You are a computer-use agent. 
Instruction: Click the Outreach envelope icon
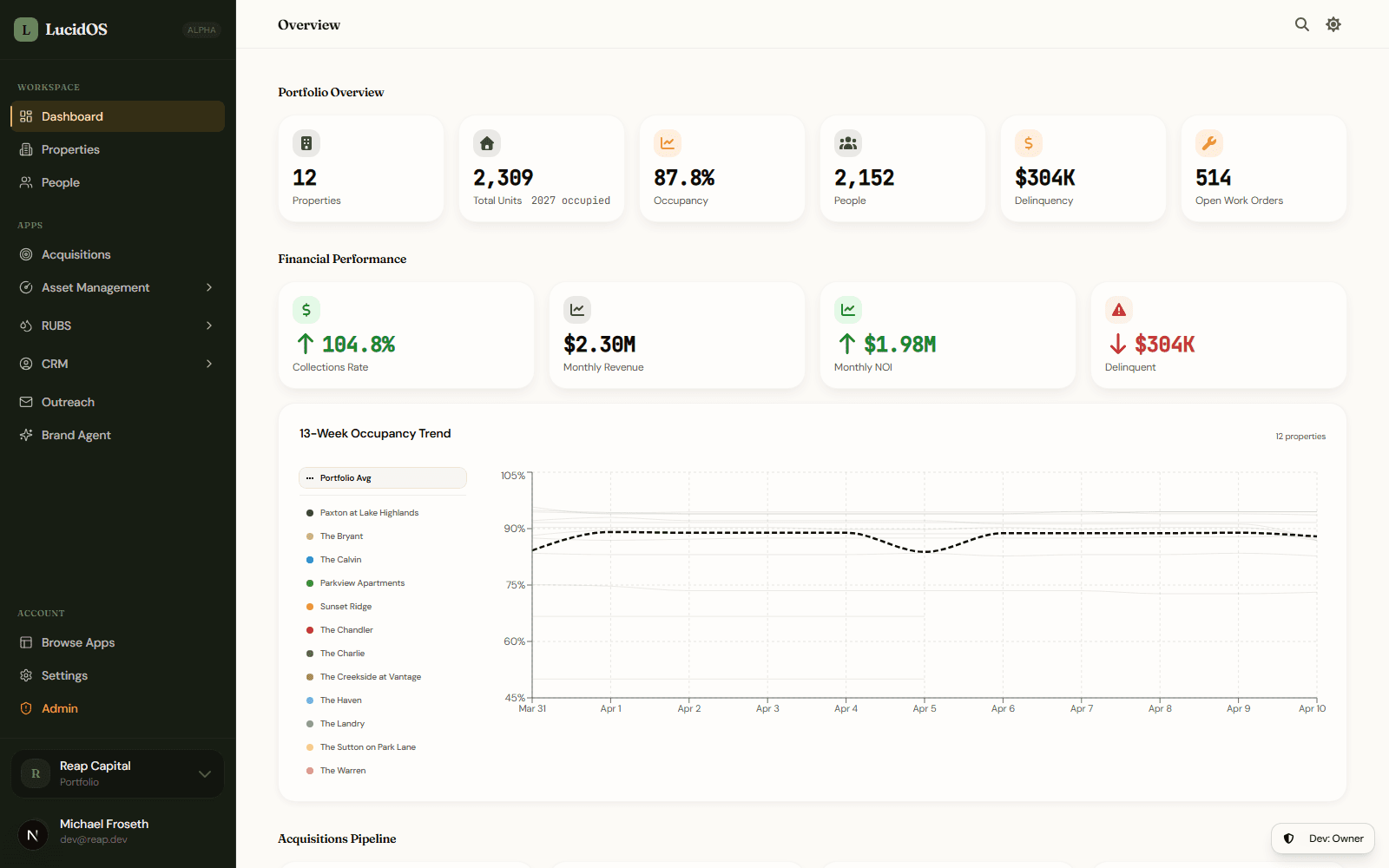click(26, 402)
